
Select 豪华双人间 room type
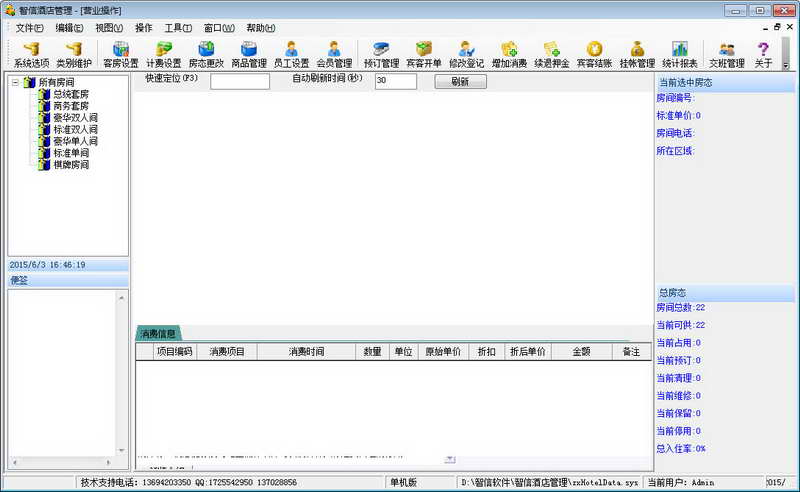[75, 118]
